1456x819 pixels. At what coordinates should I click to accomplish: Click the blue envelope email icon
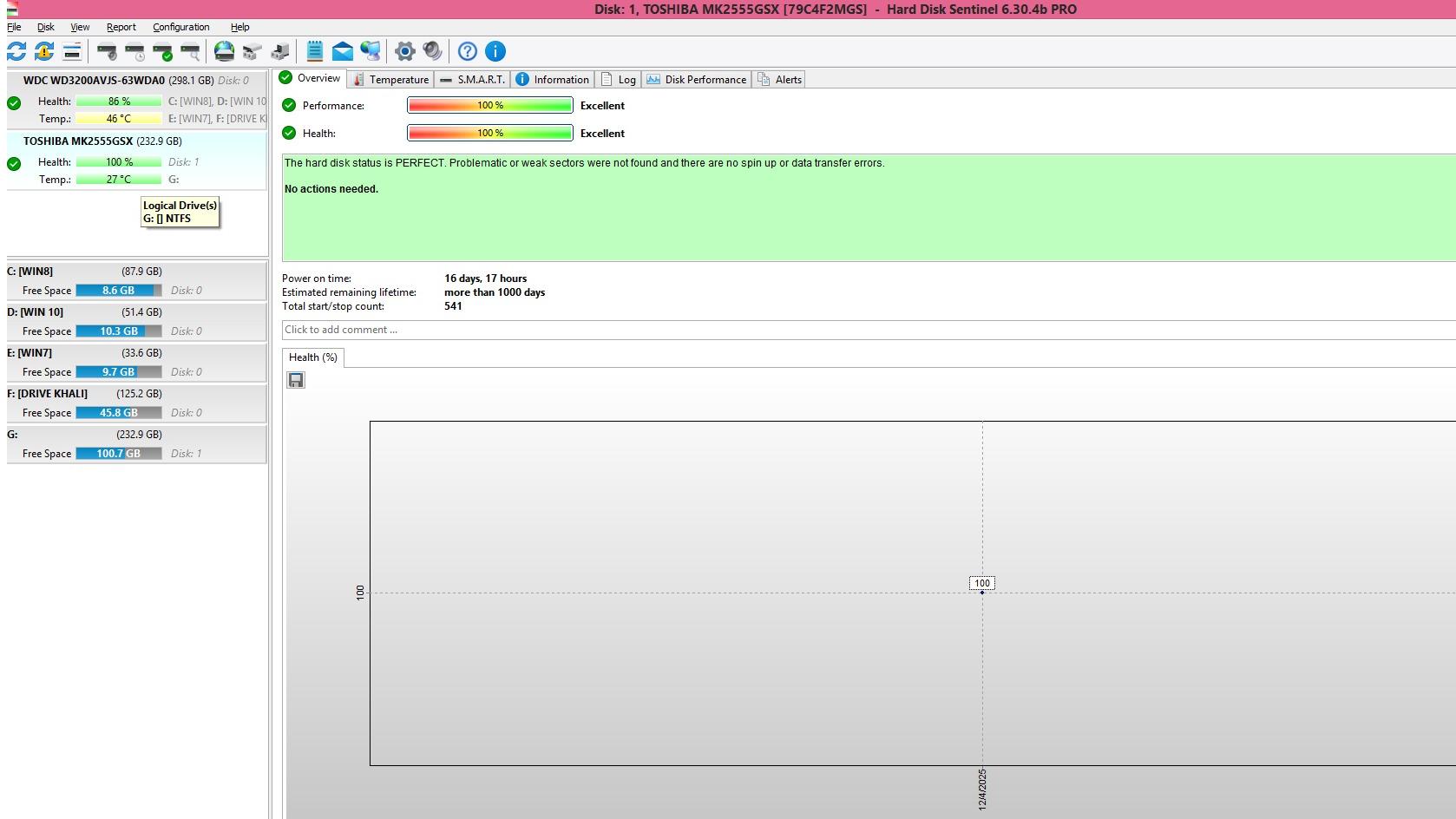coord(343,51)
